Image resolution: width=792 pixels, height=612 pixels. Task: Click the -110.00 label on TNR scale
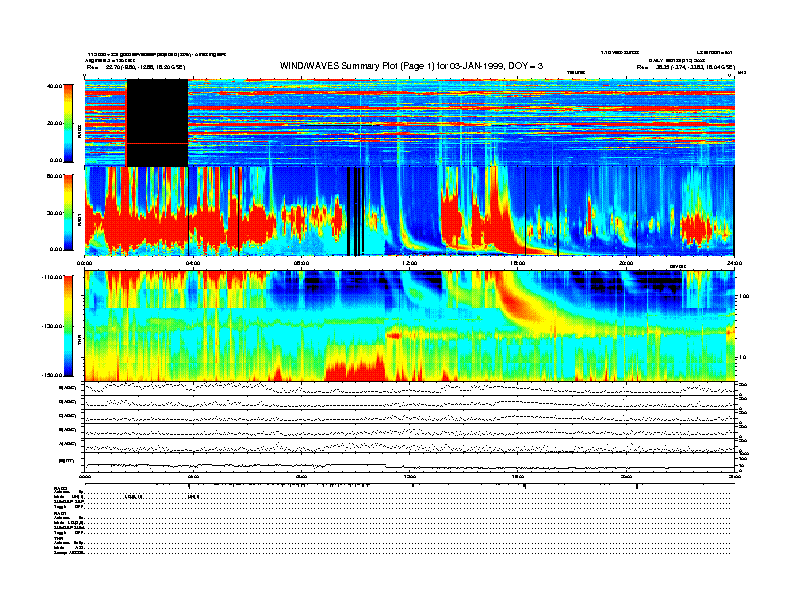click(52, 277)
